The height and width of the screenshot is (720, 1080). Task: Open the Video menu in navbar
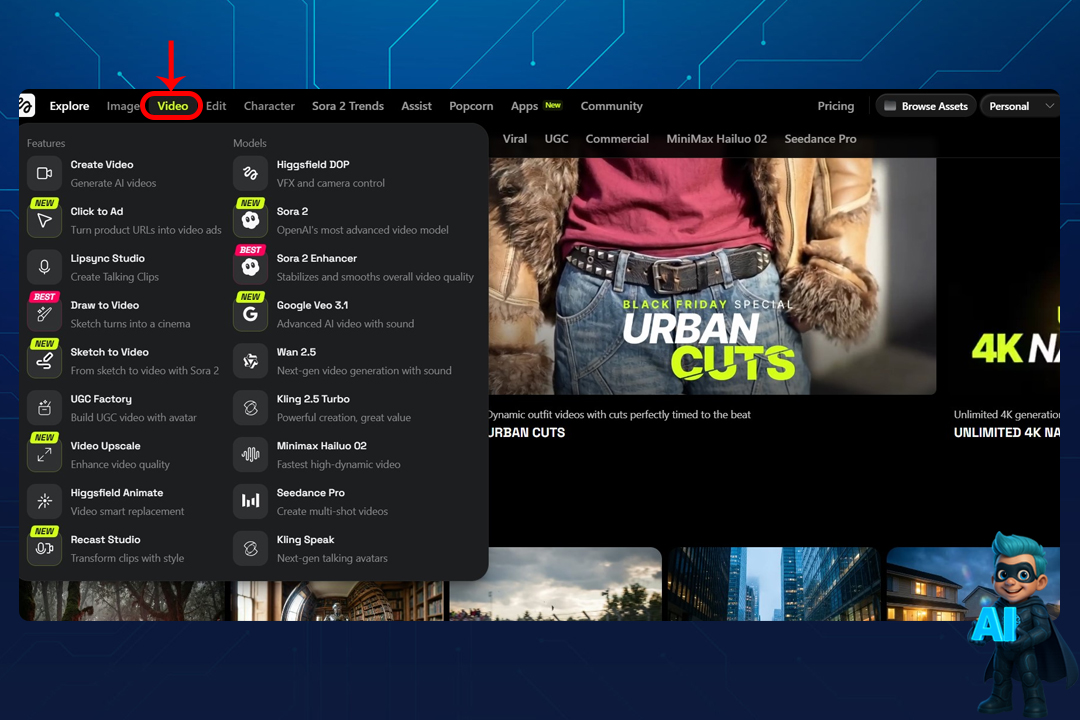tap(172, 106)
